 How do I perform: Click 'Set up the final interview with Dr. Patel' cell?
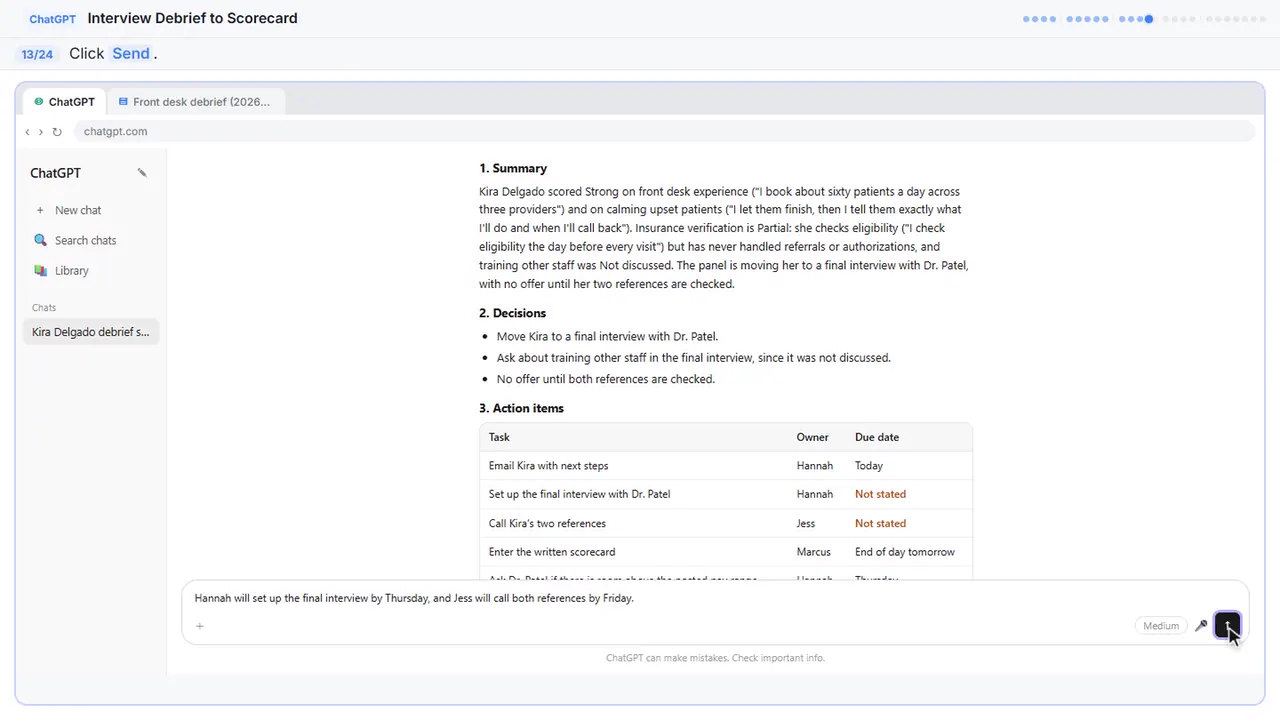579,494
